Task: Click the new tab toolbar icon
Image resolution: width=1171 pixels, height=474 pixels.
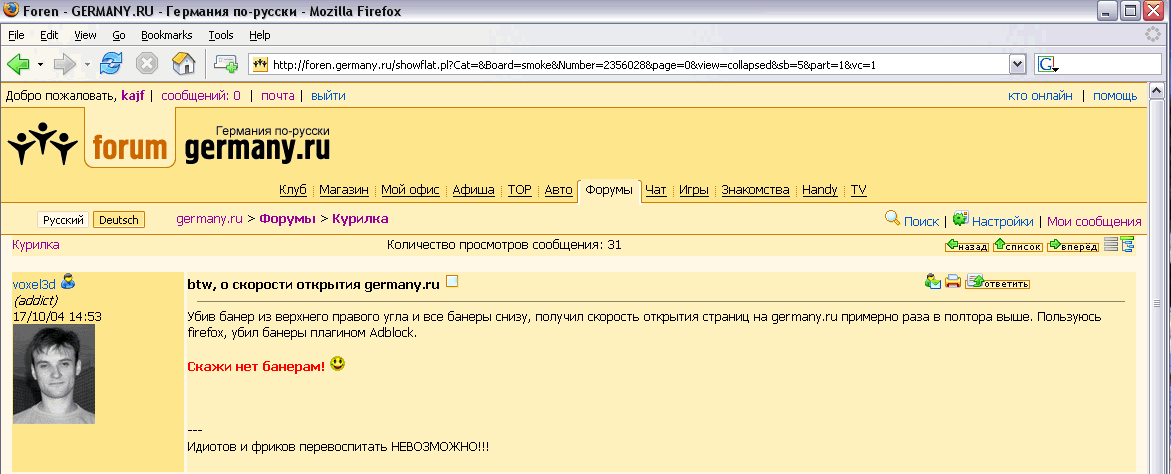Action: point(225,64)
